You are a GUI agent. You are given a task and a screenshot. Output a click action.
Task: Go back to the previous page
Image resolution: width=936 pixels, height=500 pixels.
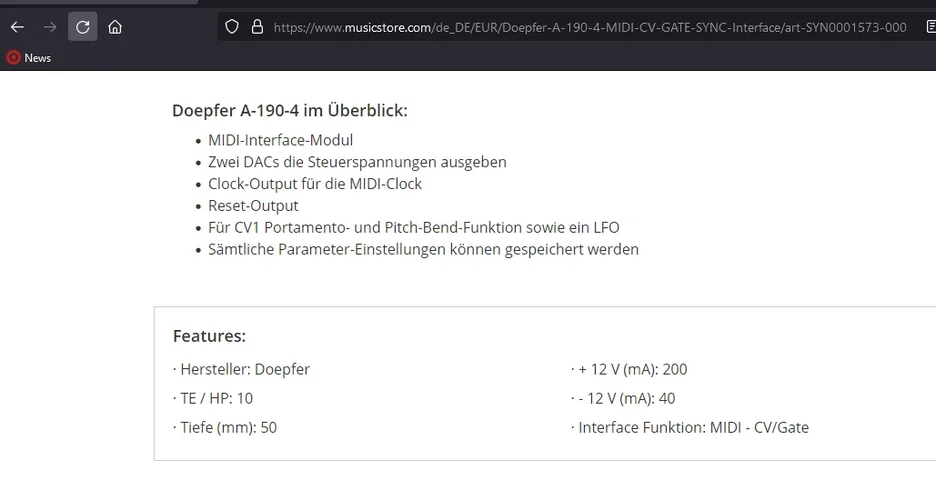click(17, 27)
